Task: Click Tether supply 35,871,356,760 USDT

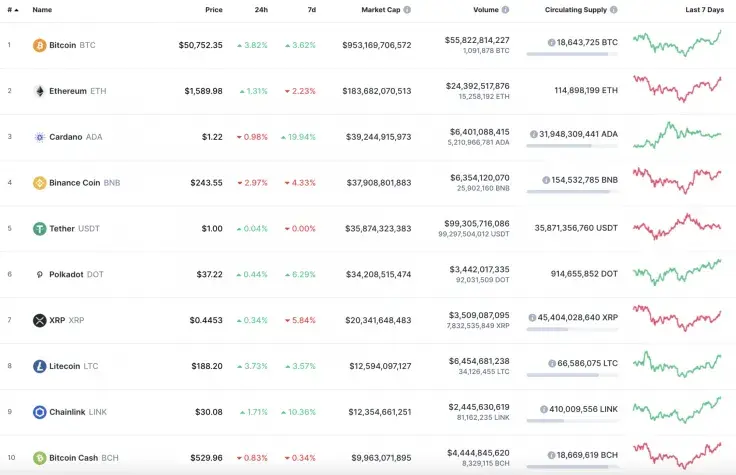Action: tap(576, 228)
